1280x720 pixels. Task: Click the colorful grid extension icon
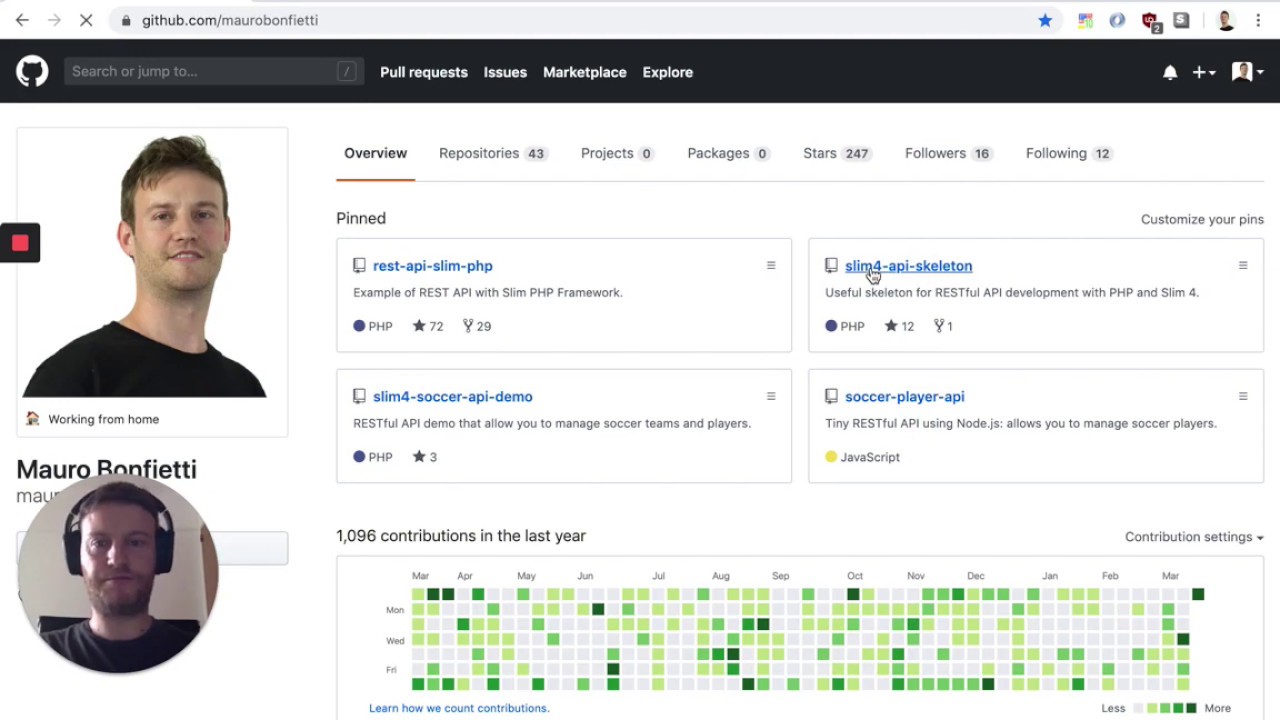click(1085, 20)
